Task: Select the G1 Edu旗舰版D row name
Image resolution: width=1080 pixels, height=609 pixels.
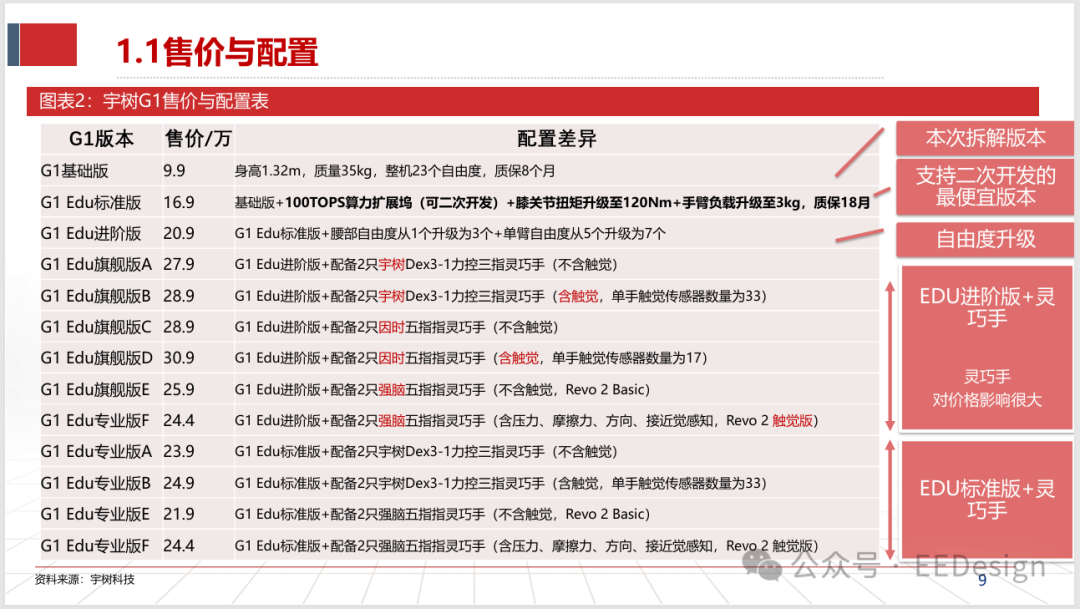Action: [x=96, y=358]
